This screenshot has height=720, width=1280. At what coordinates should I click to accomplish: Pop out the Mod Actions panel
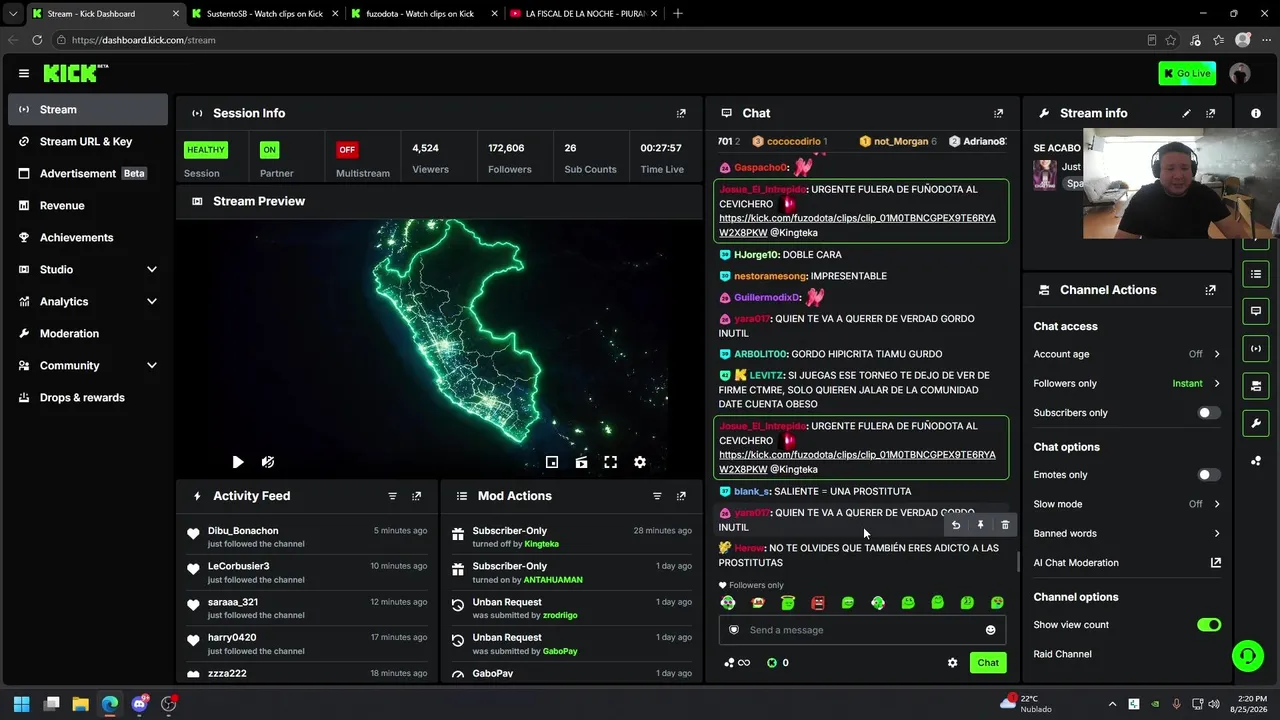[x=681, y=496]
